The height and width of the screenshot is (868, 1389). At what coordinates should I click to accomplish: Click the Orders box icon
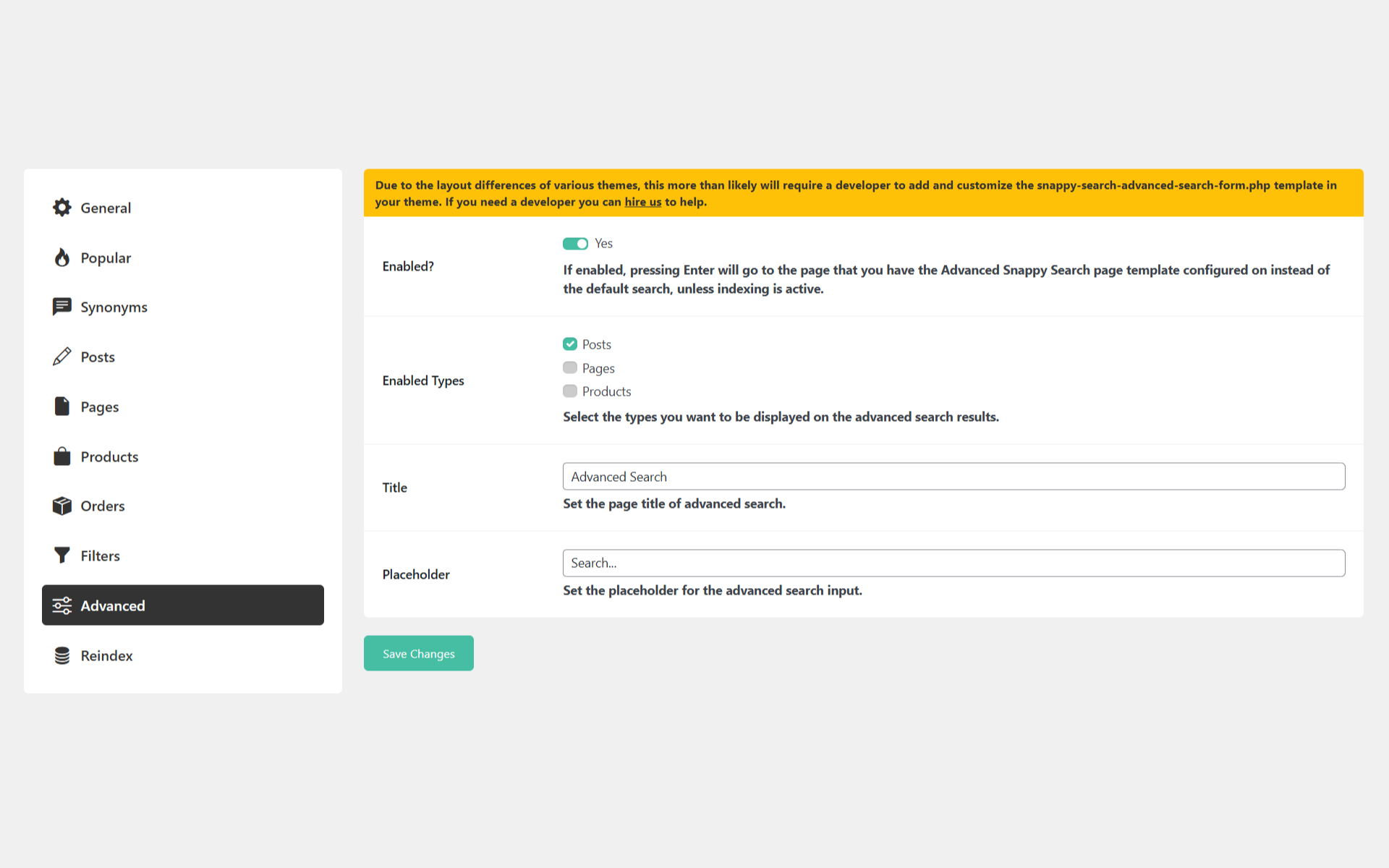coord(62,506)
